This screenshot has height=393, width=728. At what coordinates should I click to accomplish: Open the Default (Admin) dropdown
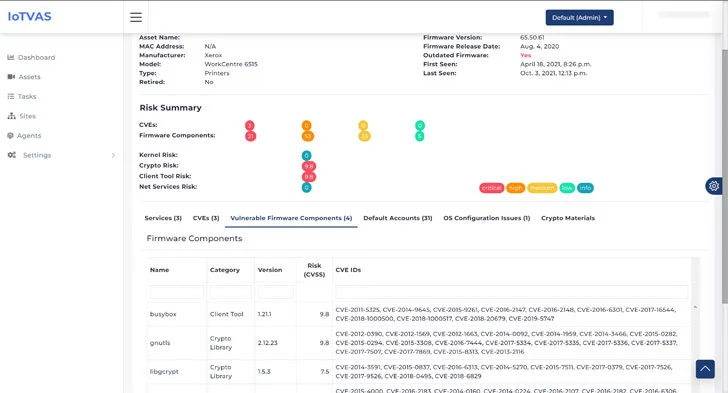pos(579,18)
